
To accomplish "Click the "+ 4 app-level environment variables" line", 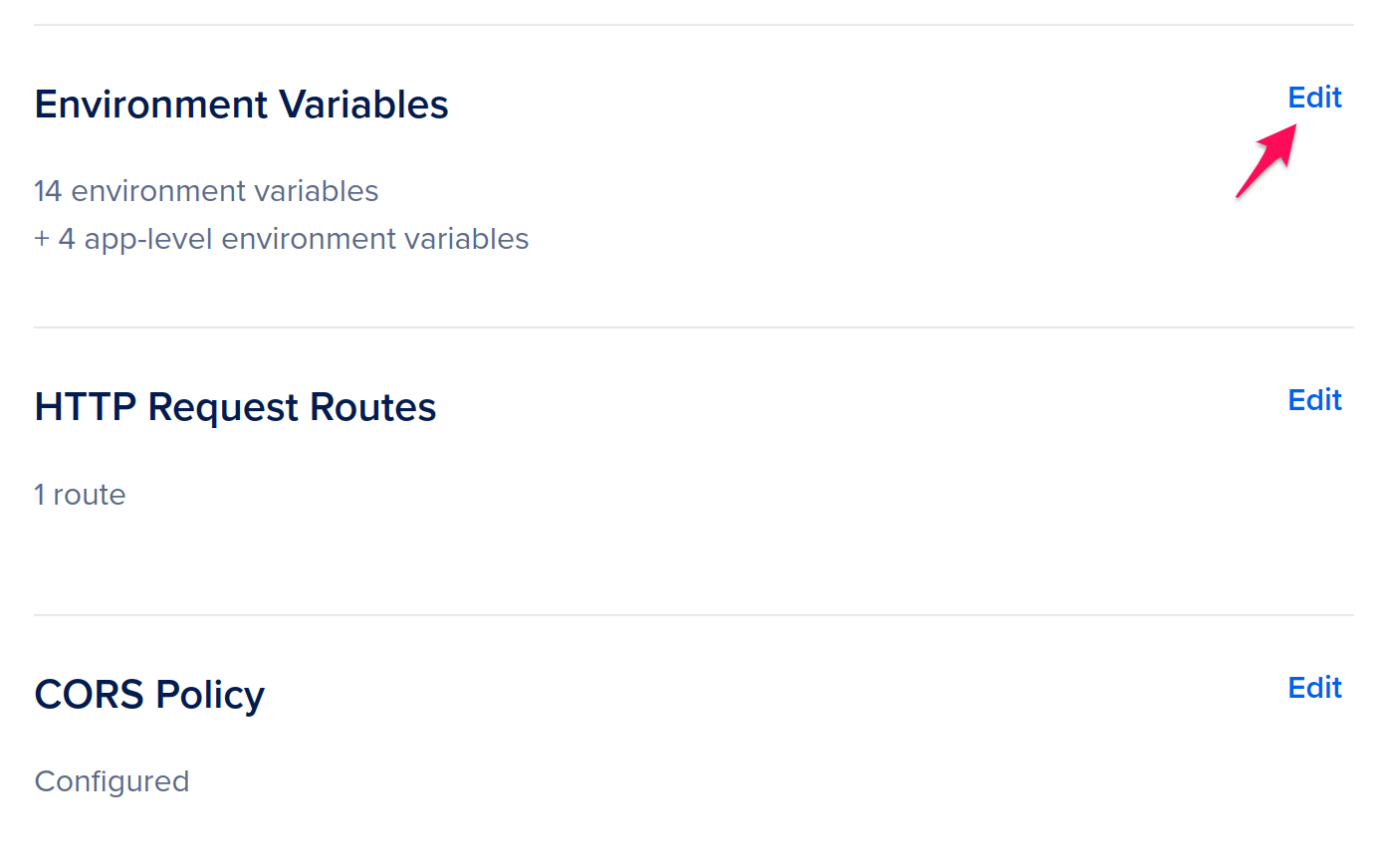I will 282,239.
